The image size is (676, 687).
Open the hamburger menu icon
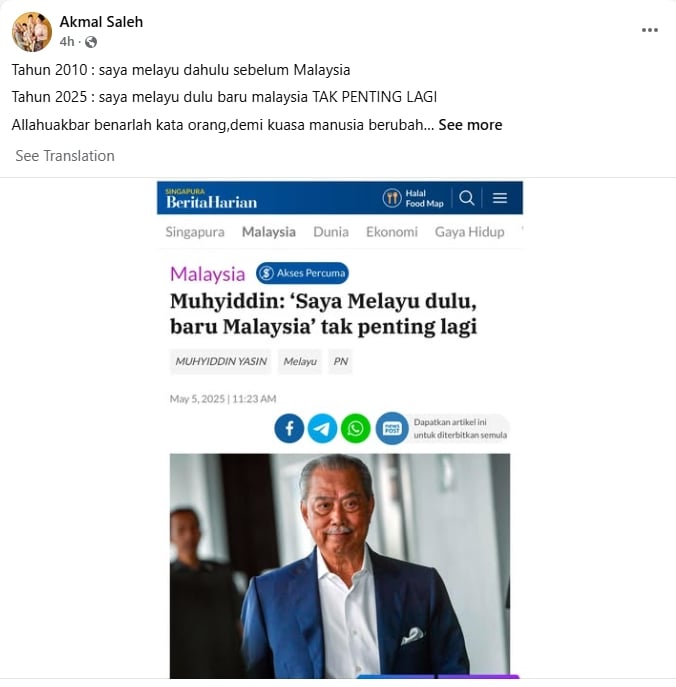point(500,198)
